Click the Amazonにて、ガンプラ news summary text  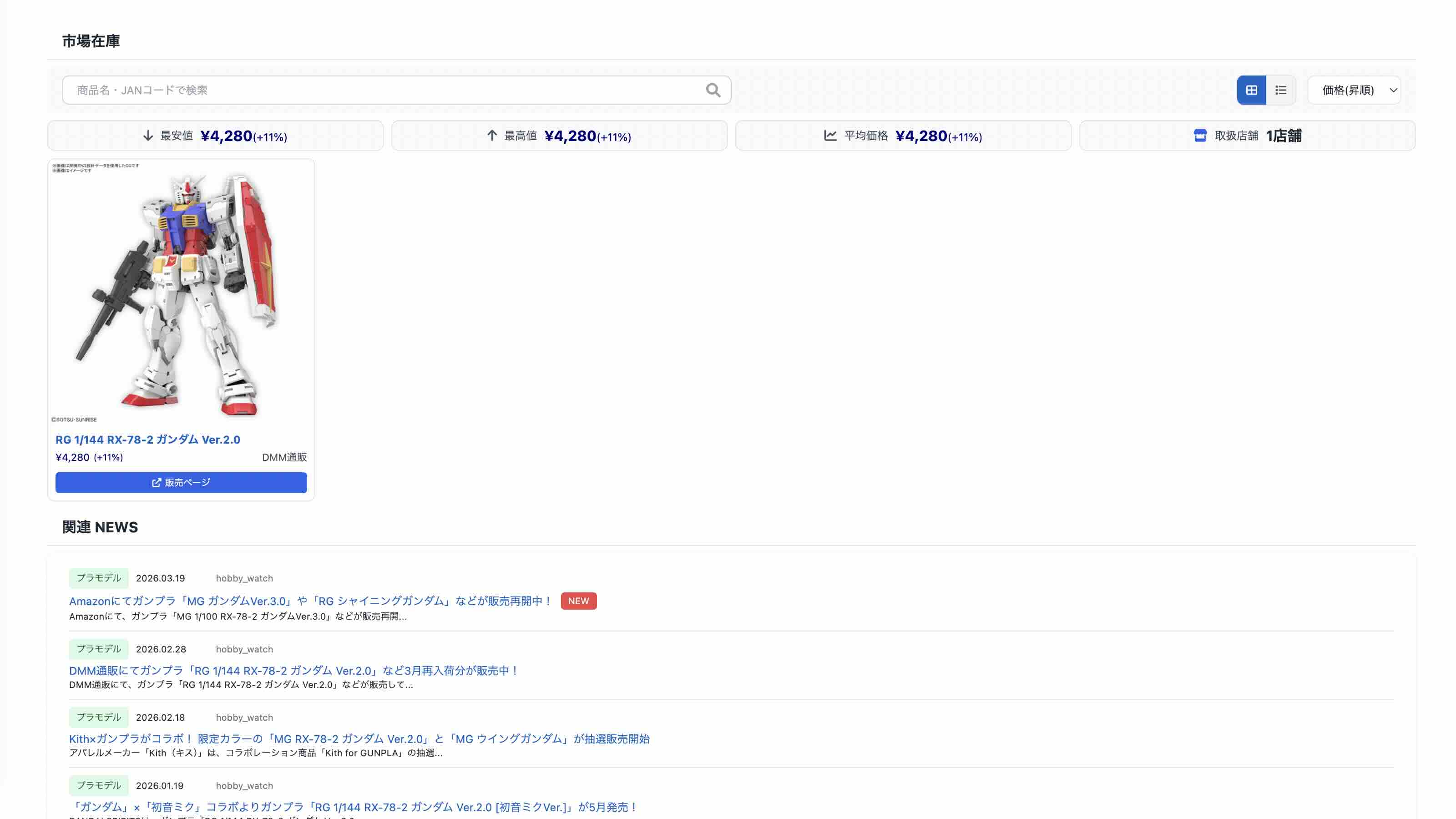(x=238, y=617)
